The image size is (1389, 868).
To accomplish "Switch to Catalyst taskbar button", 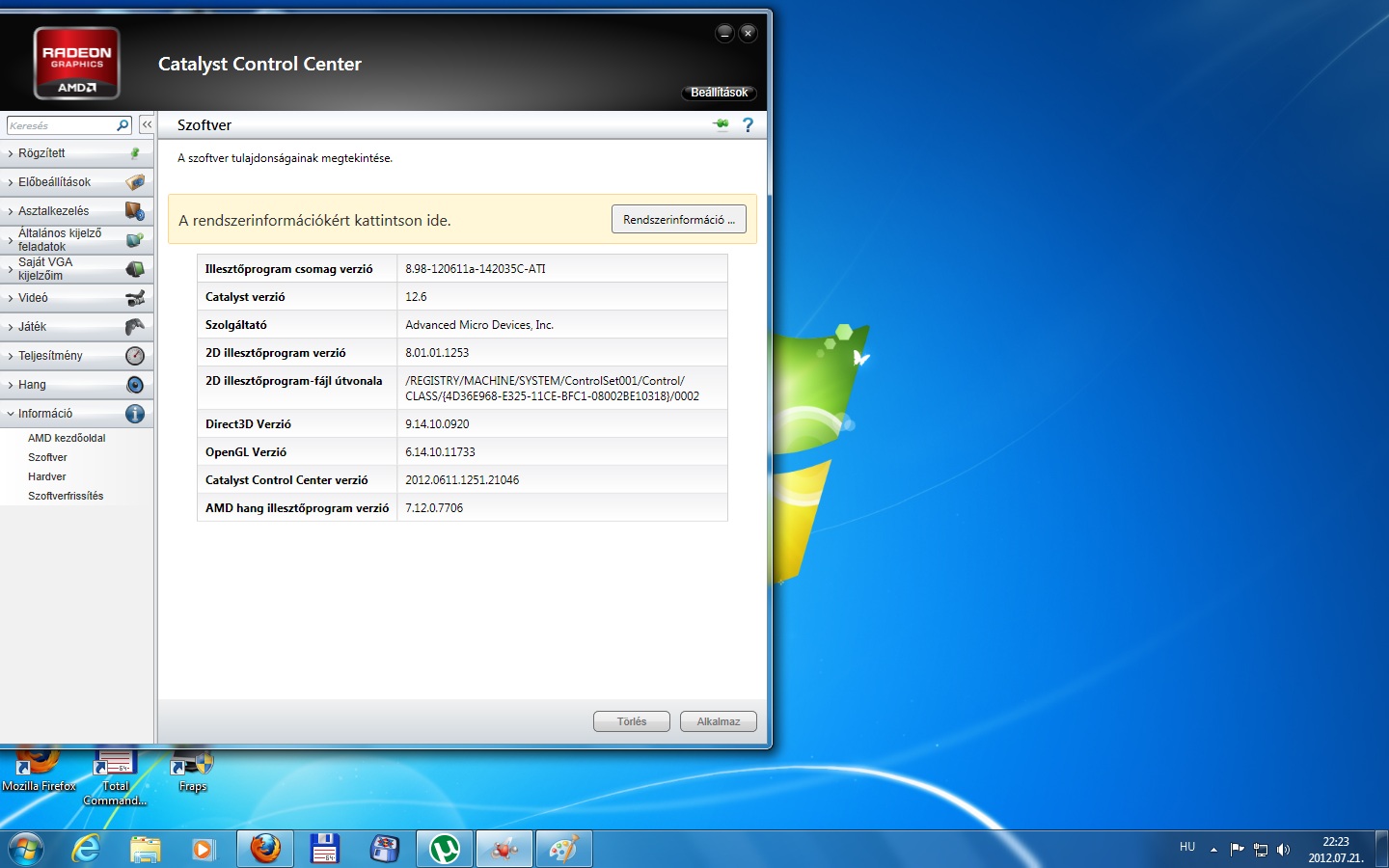I will (504, 849).
